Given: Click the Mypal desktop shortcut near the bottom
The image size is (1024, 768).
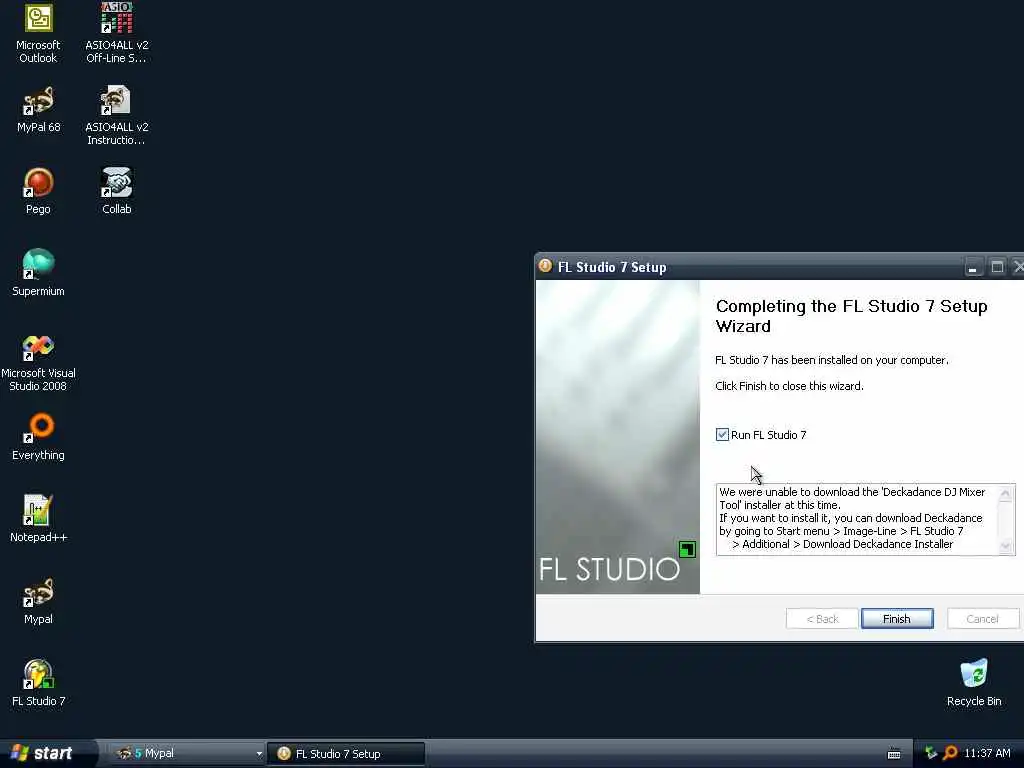Looking at the screenshot, I should tap(38, 601).
